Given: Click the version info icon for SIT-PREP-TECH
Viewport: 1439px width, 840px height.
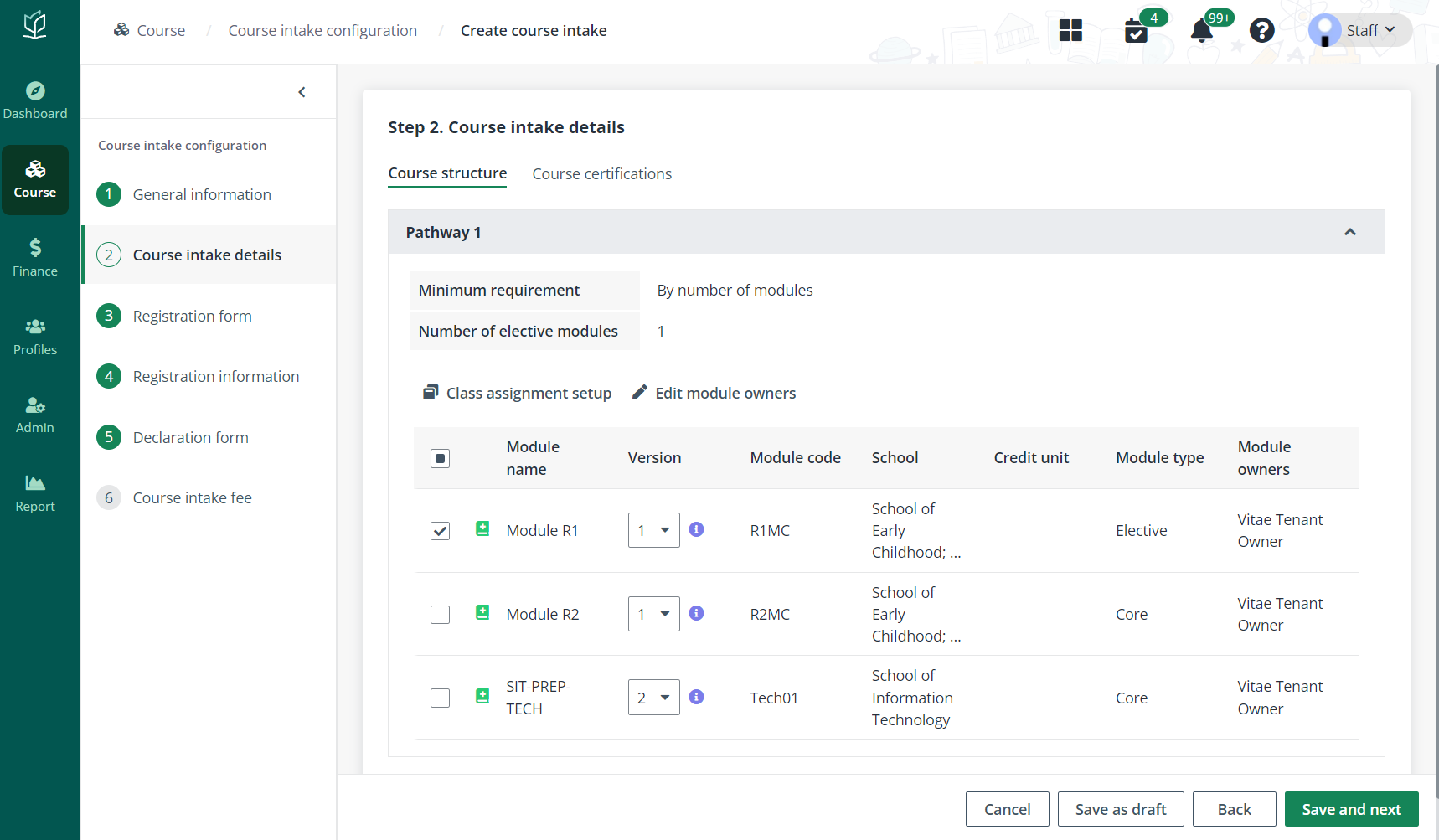Looking at the screenshot, I should [x=696, y=697].
